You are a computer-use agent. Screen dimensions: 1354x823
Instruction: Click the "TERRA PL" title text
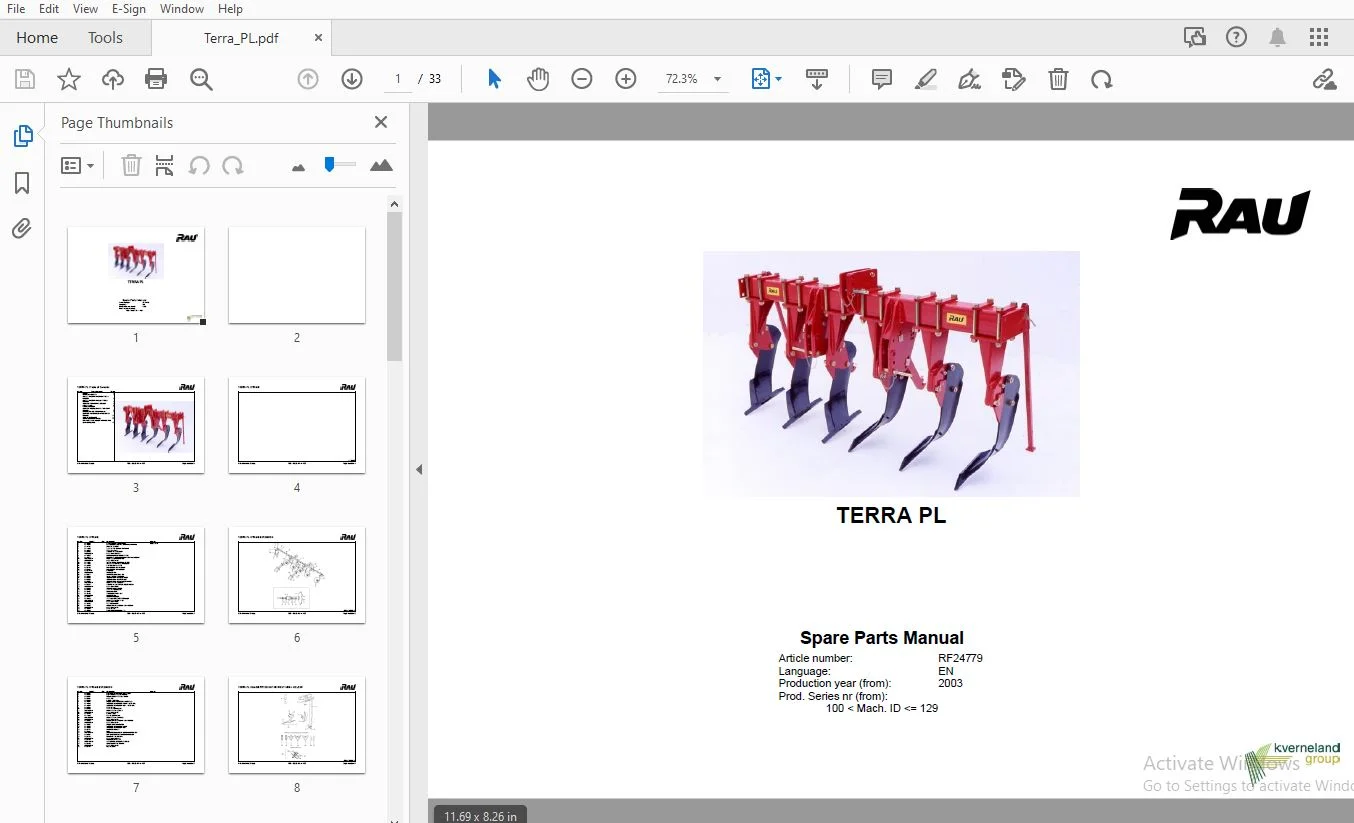(x=891, y=516)
